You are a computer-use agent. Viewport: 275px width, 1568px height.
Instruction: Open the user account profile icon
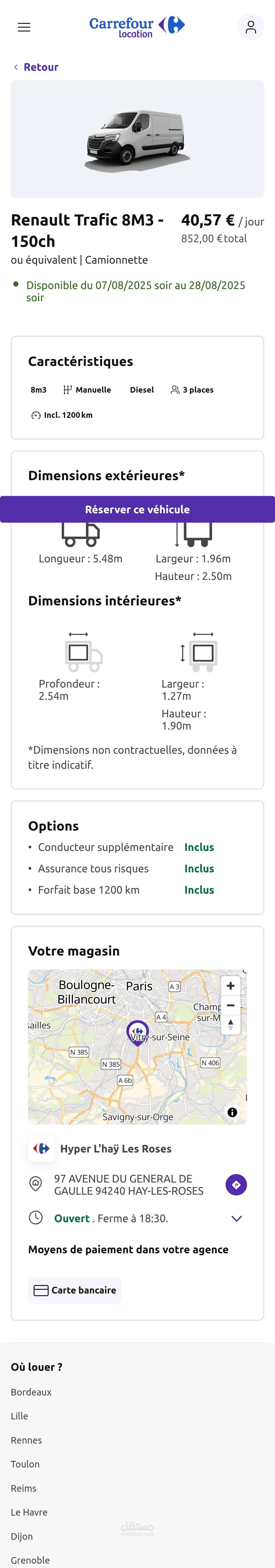[251, 27]
